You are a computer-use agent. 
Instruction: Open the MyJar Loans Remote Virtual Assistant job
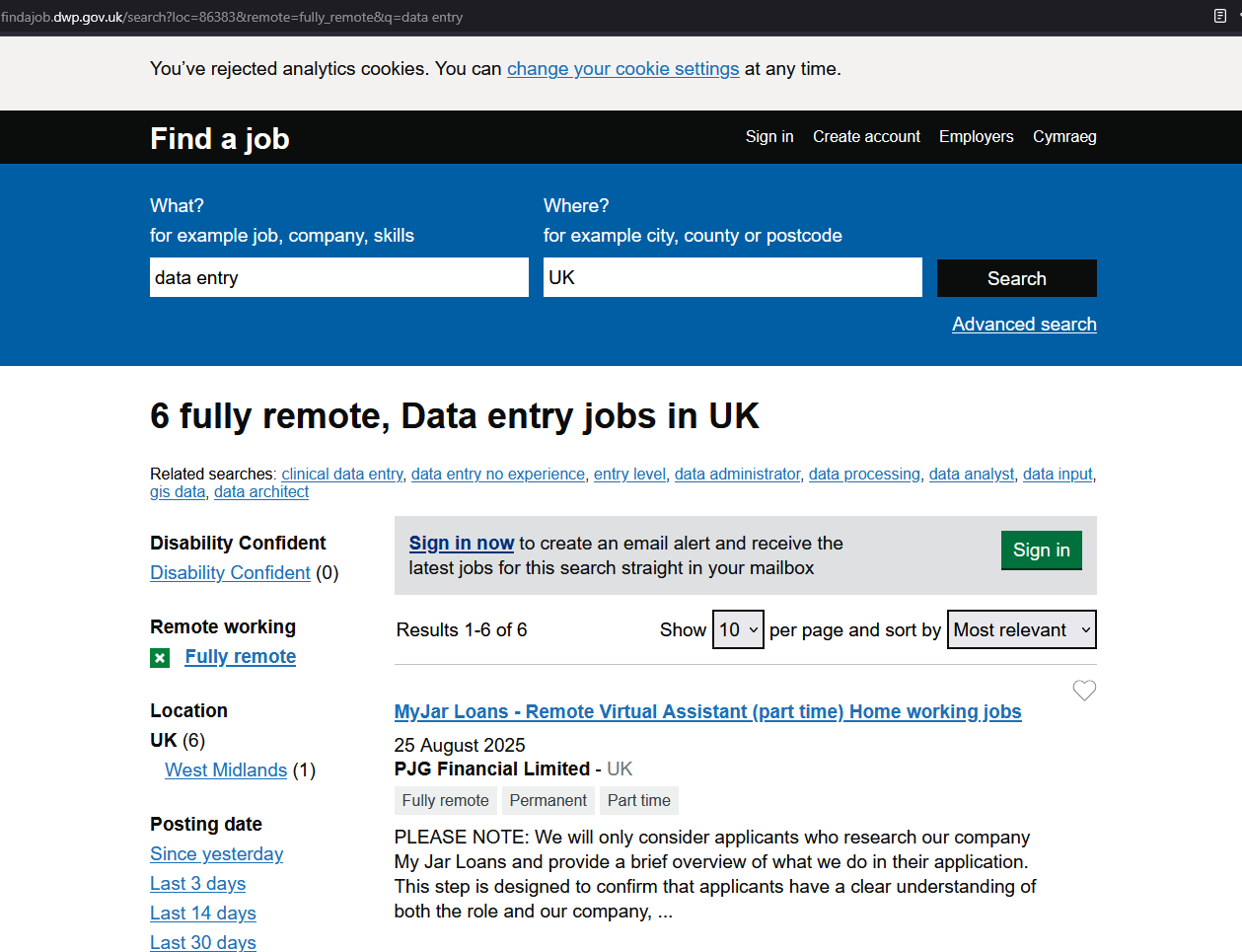pyautogui.click(x=707, y=712)
